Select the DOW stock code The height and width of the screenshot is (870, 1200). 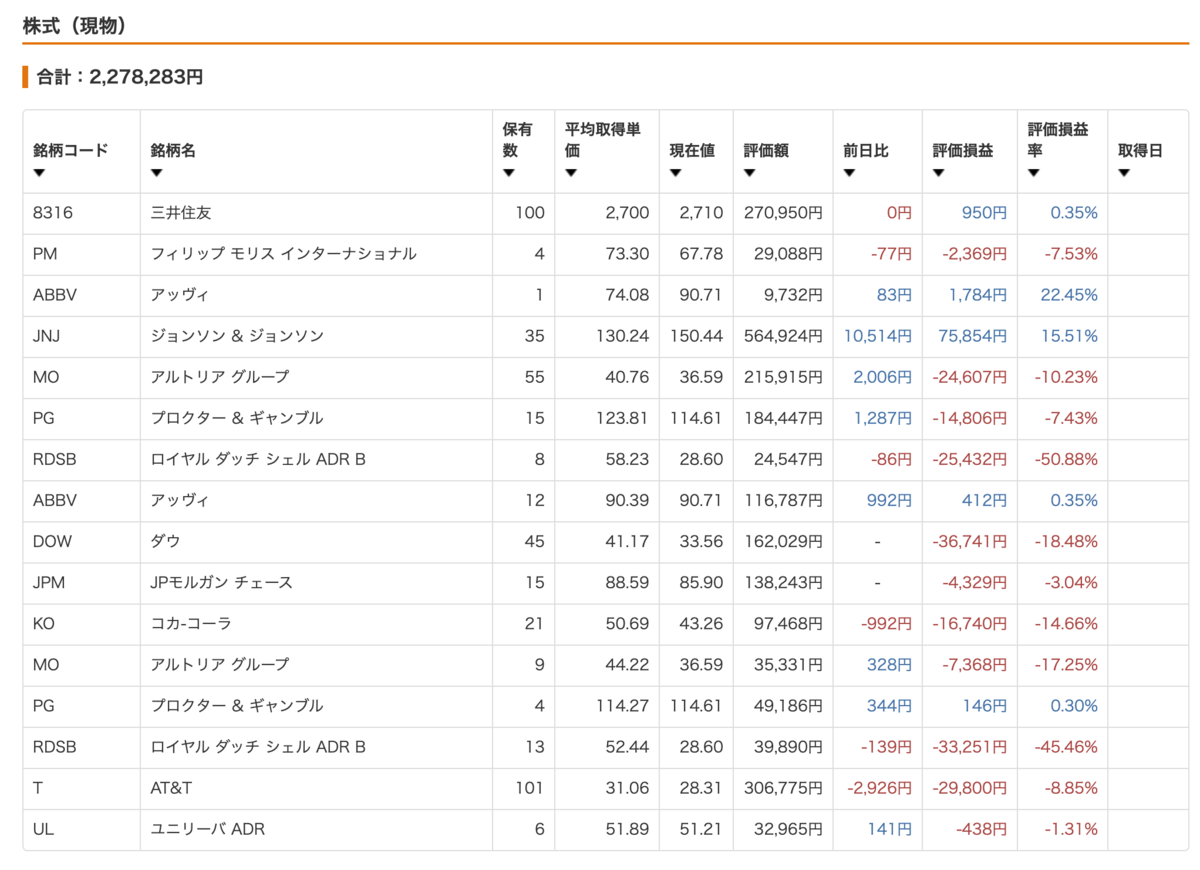(x=52, y=541)
